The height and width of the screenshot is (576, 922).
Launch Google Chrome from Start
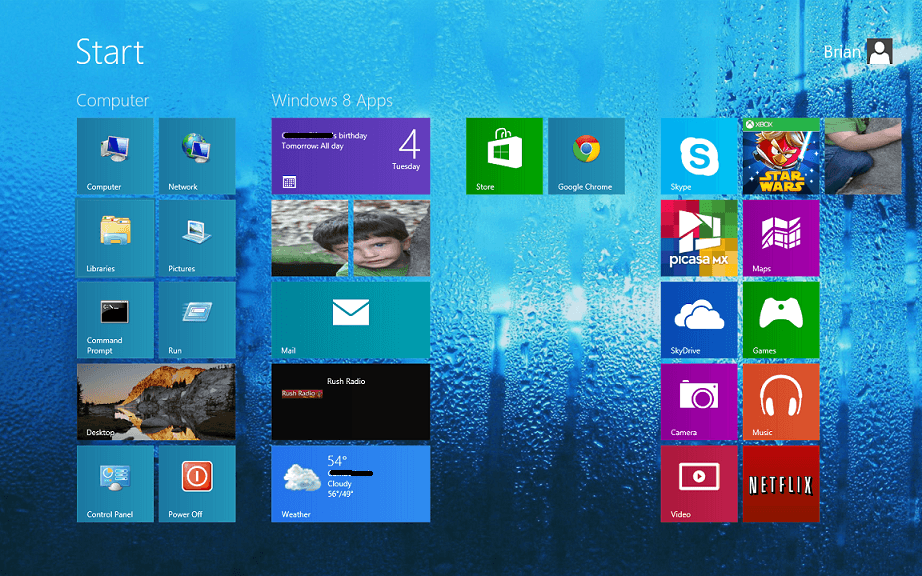pyautogui.click(x=585, y=156)
